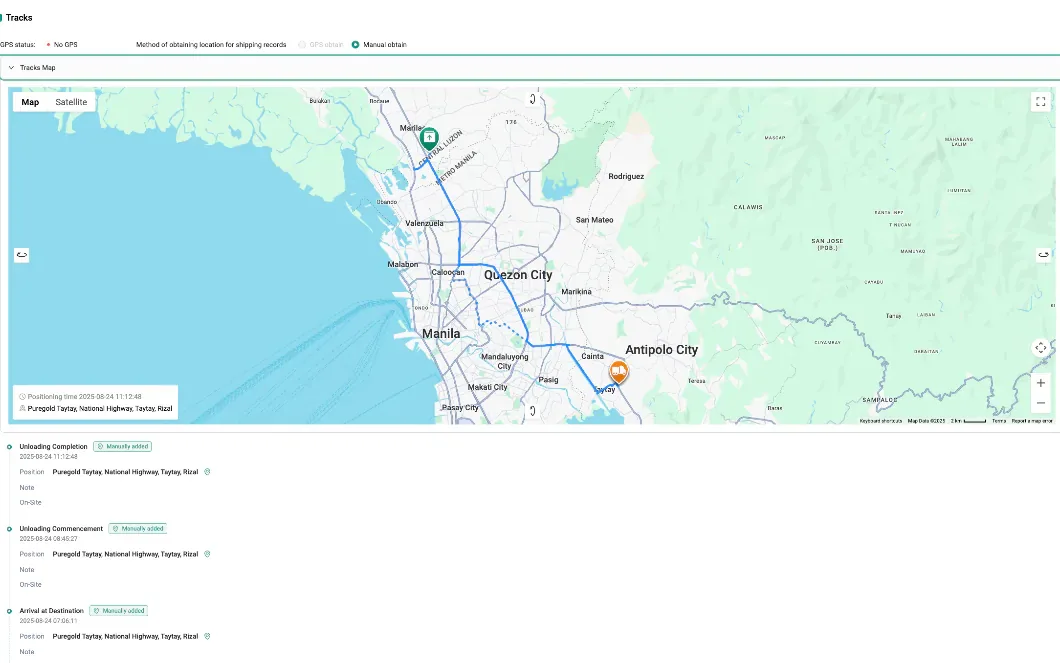Select GPS obtain radio option
The height and width of the screenshot is (663, 1060).
click(x=302, y=45)
